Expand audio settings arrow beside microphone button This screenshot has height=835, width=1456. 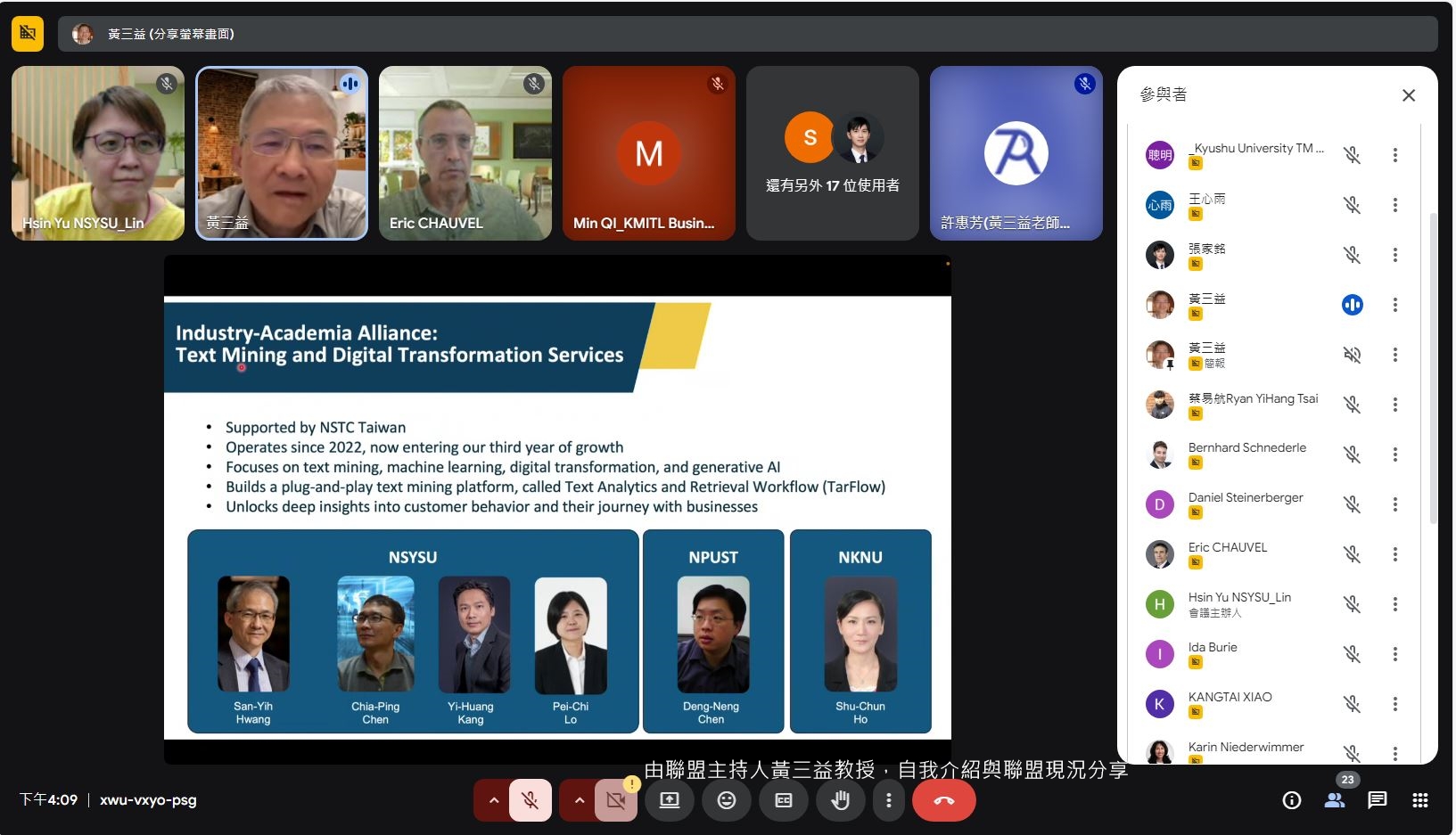coord(493,800)
